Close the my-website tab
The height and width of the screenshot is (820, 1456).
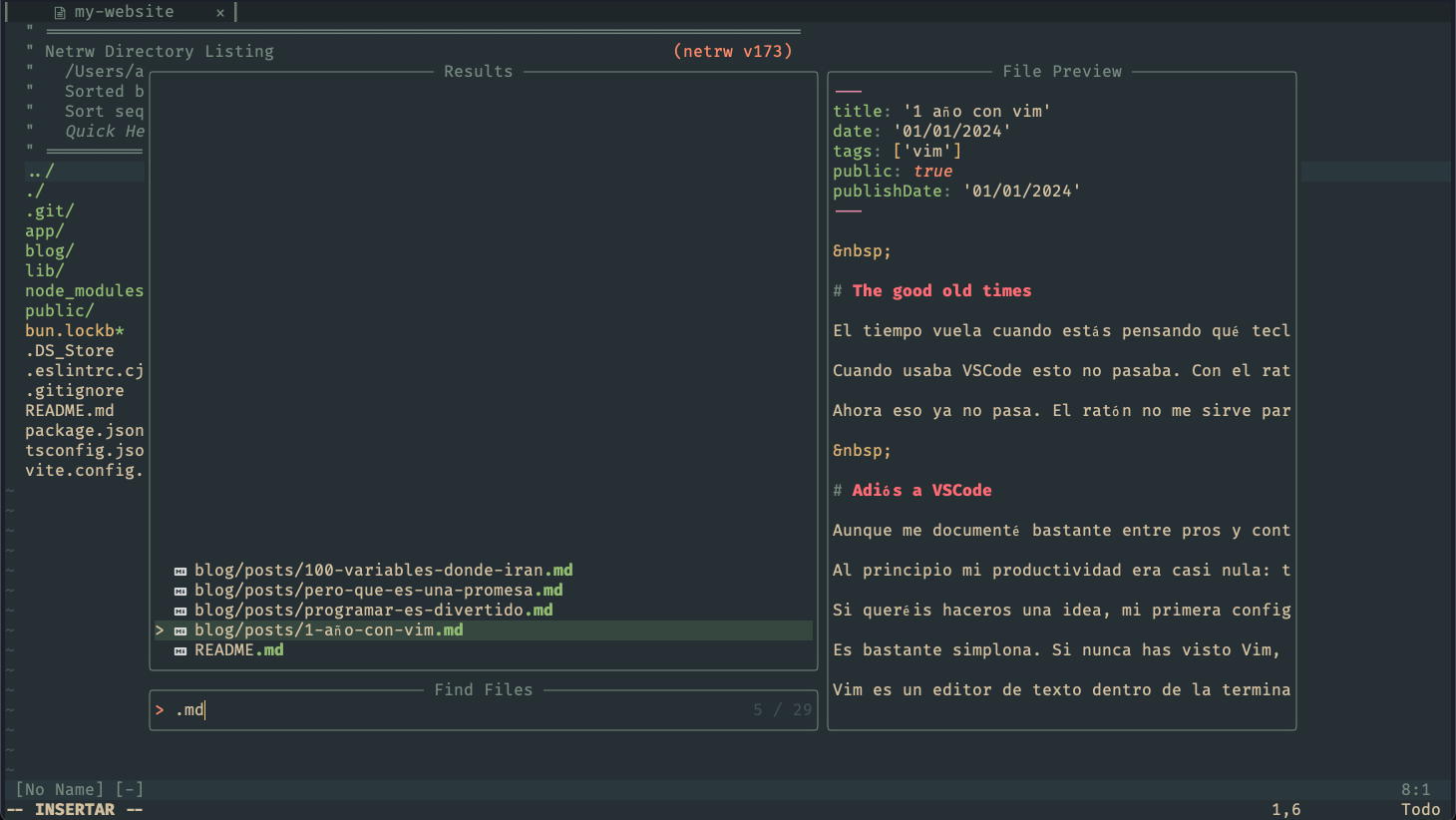click(x=220, y=13)
